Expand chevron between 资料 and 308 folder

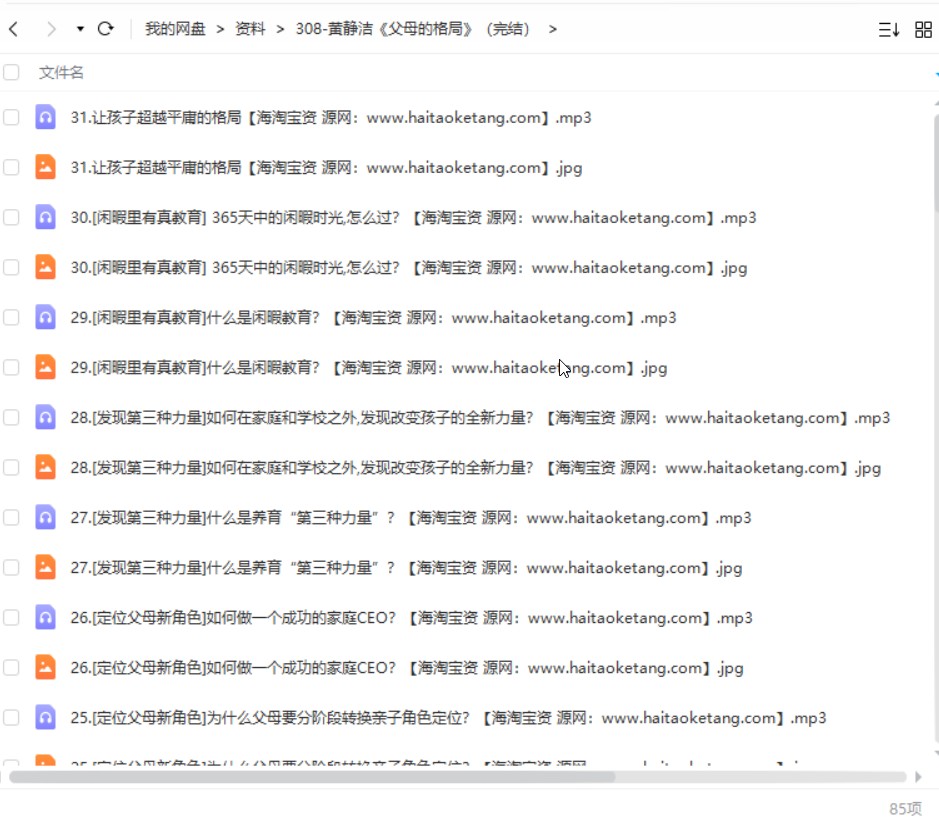[x=280, y=29]
